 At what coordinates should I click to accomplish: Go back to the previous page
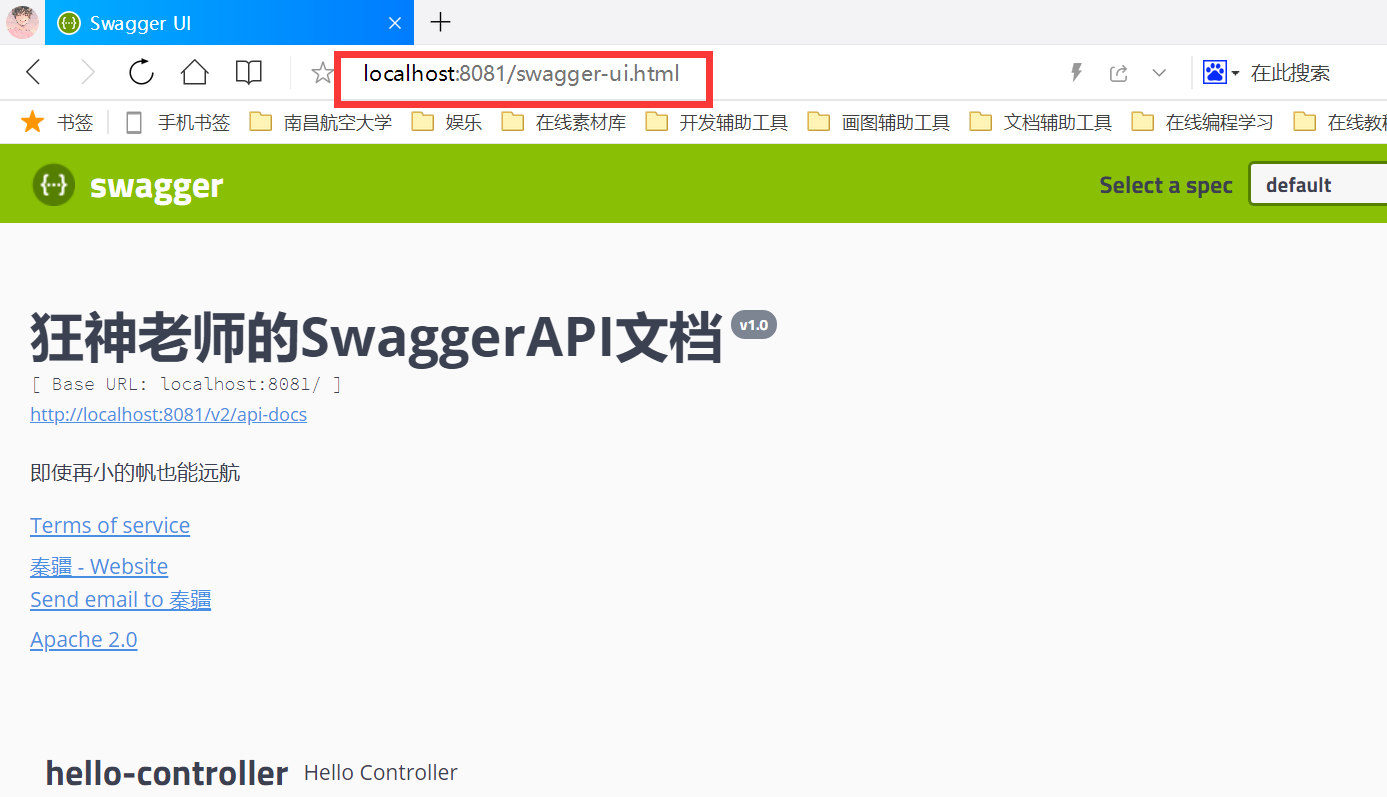pyautogui.click(x=34, y=72)
